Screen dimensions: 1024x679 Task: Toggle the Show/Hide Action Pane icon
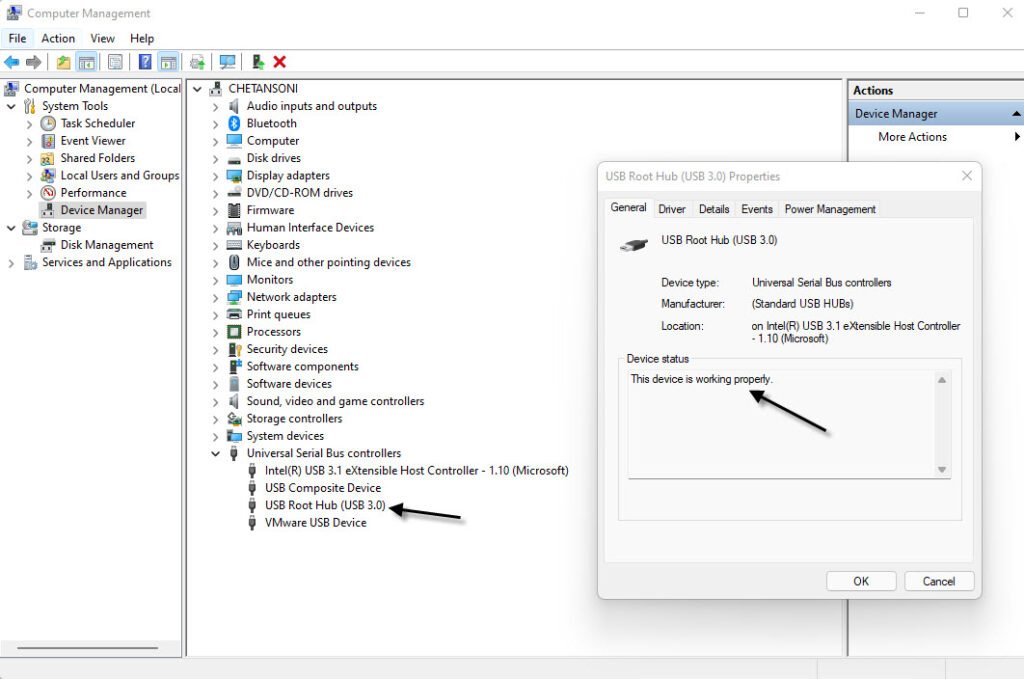(168, 61)
